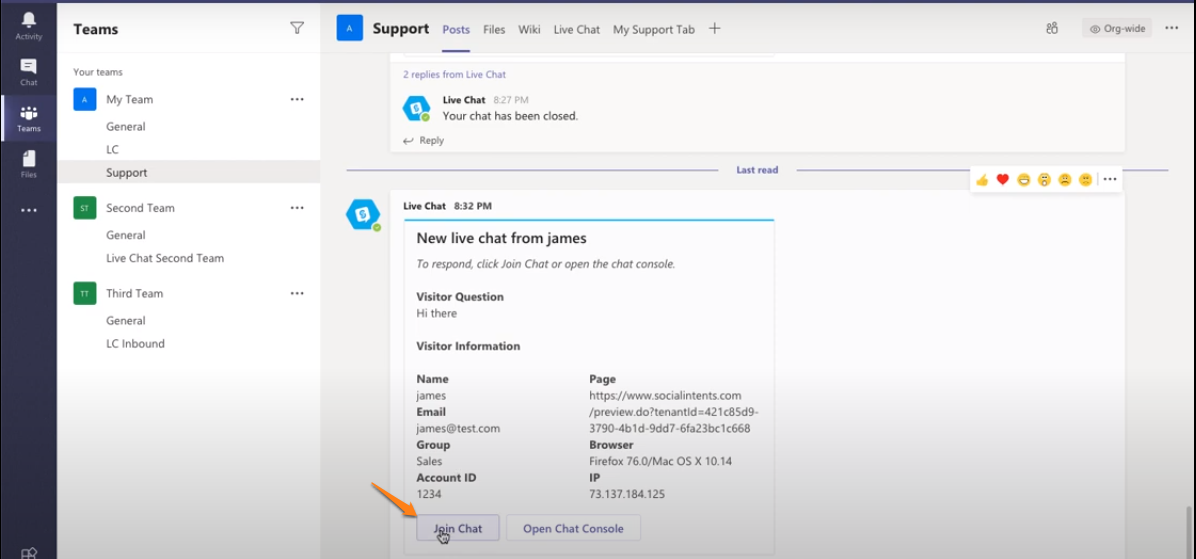Click the Open Chat Console button

[574, 528]
